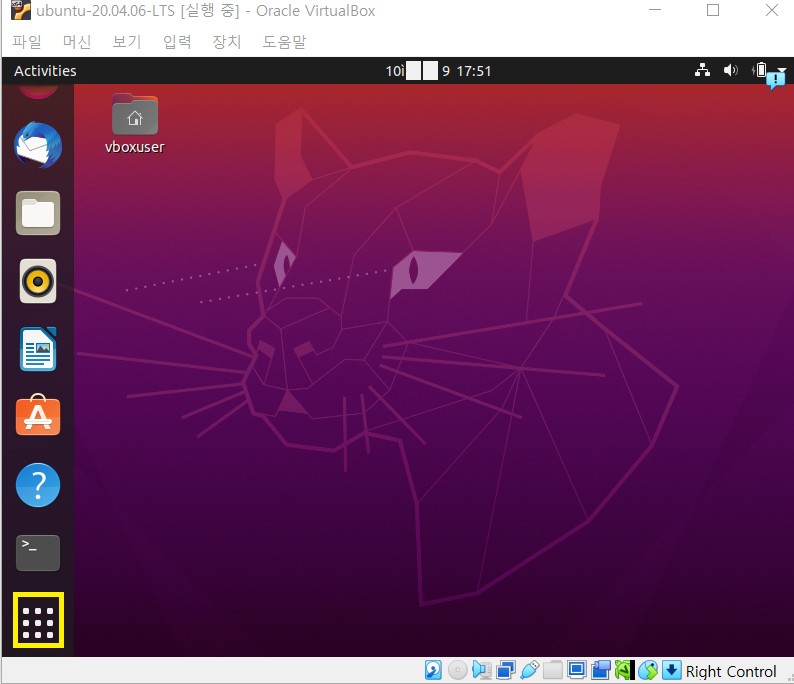The width and height of the screenshot is (794, 684).
Task: Open the 도움말 menu
Action: tap(284, 42)
